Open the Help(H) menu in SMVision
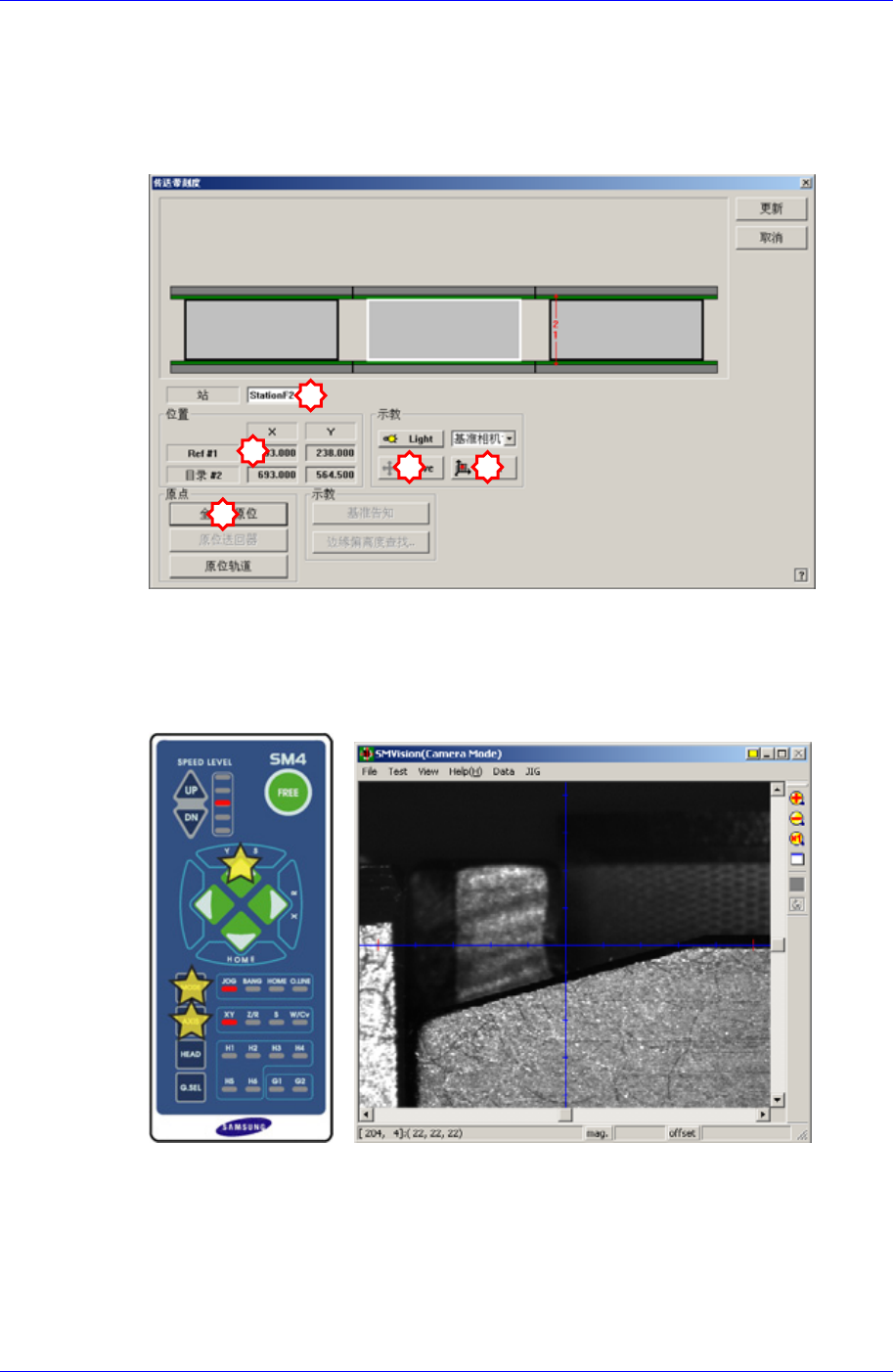 [x=466, y=771]
